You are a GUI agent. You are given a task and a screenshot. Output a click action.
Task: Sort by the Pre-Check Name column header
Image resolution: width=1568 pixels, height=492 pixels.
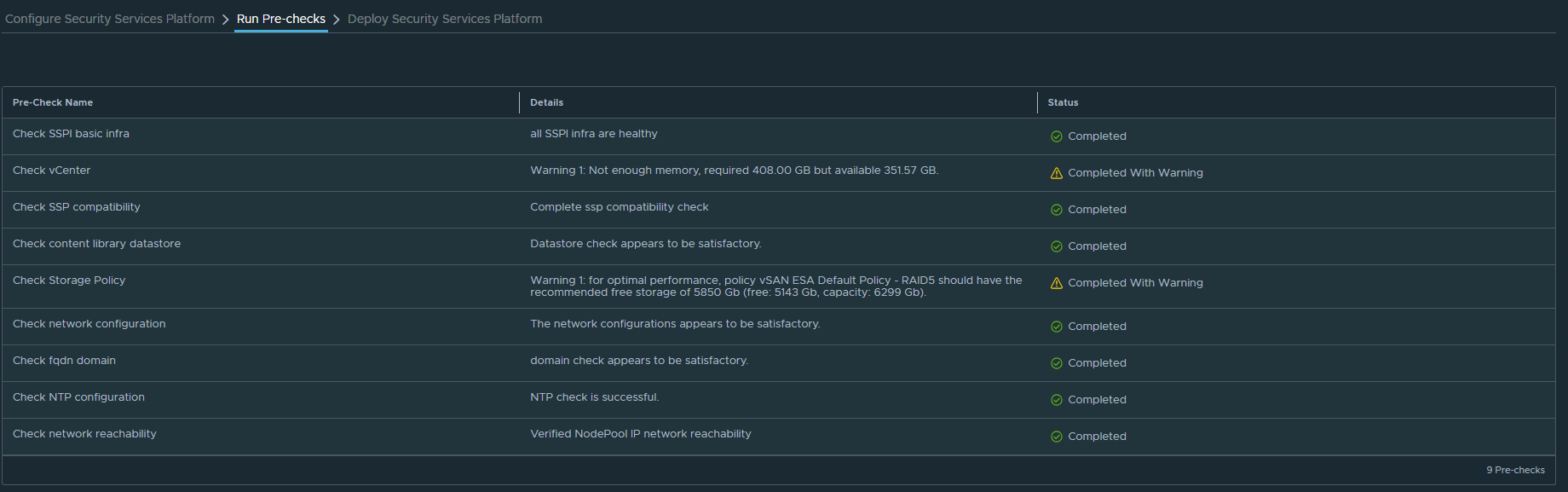coord(53,102)
